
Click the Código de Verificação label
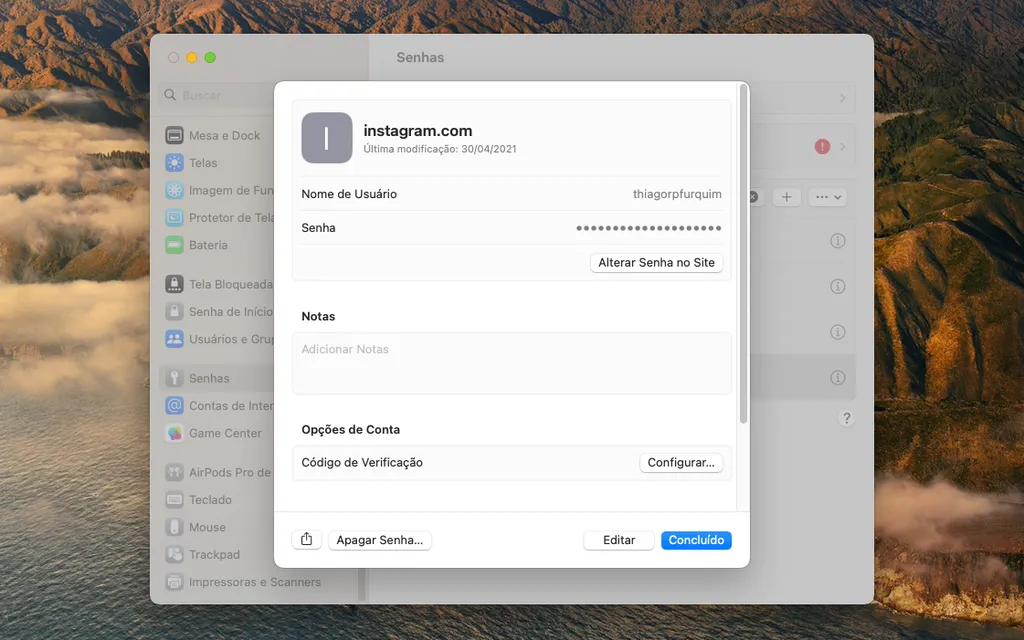(362, 462)
